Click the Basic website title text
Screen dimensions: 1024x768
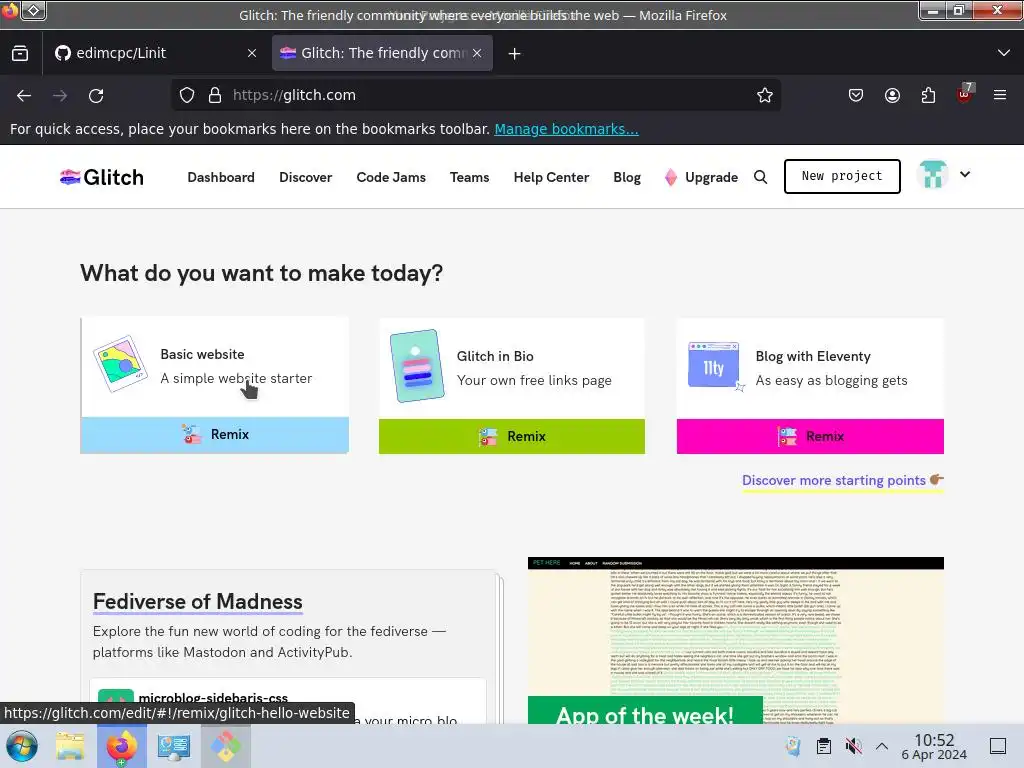202,354
